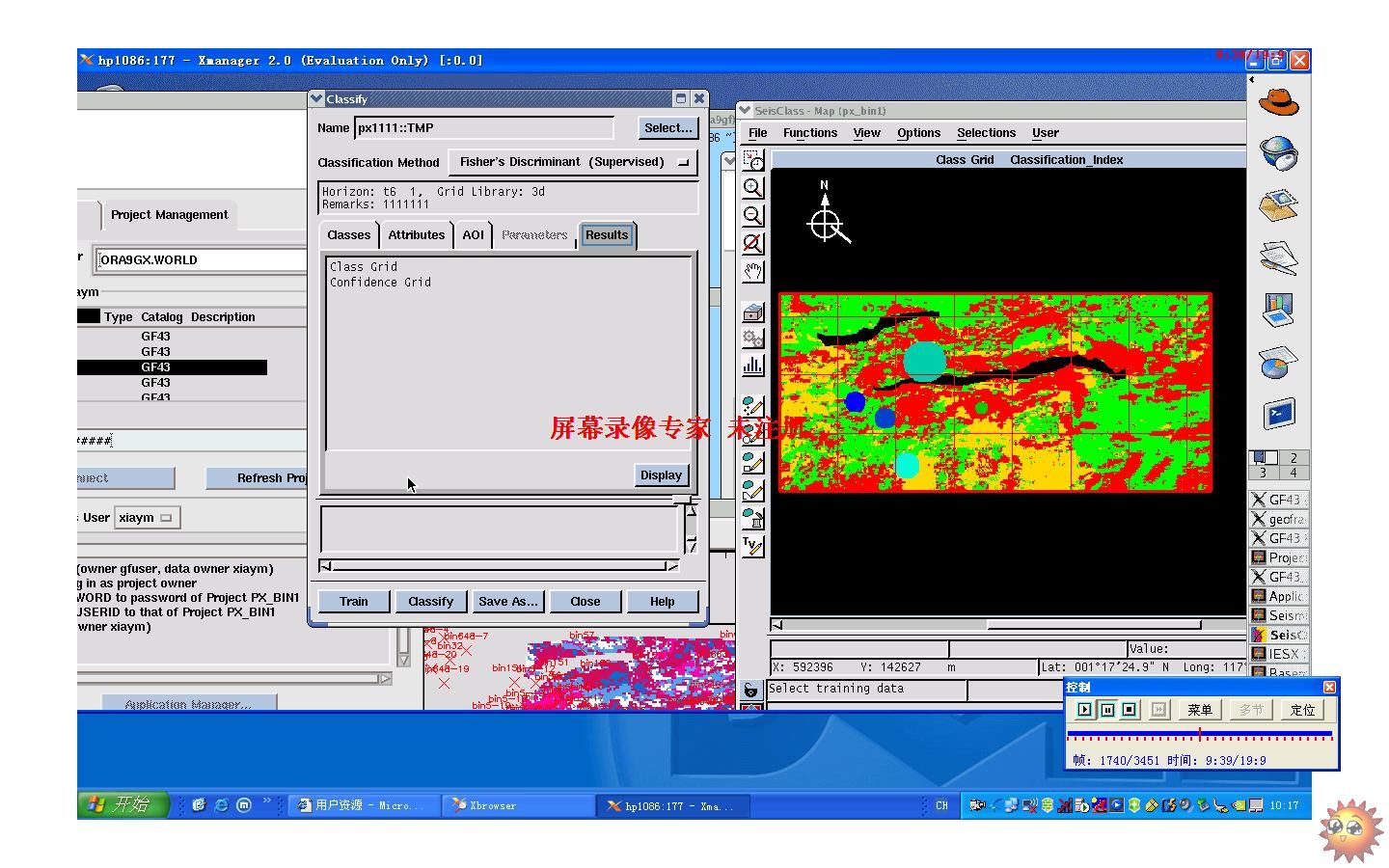Open the Functions menu
1389x868 pixels.
pyautogui.click(x=810, y=133)
